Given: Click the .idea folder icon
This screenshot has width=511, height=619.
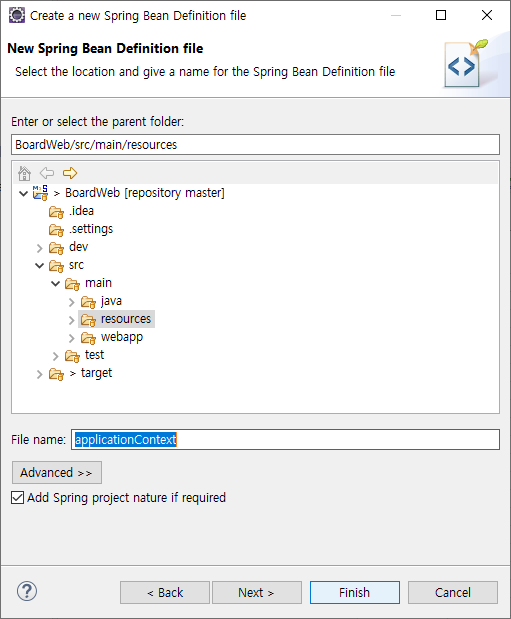Looking at the screenshot, I should [56, 212].
